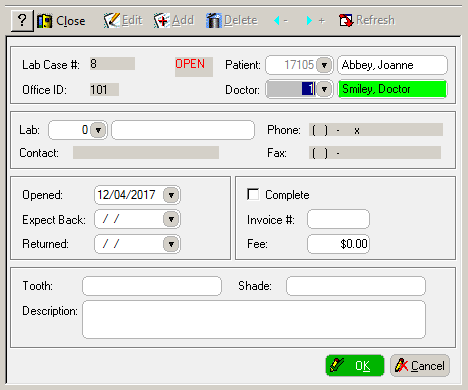Open the Opened date picker dropdown
This screenshot has height=390, width=468.
[171, 195]
